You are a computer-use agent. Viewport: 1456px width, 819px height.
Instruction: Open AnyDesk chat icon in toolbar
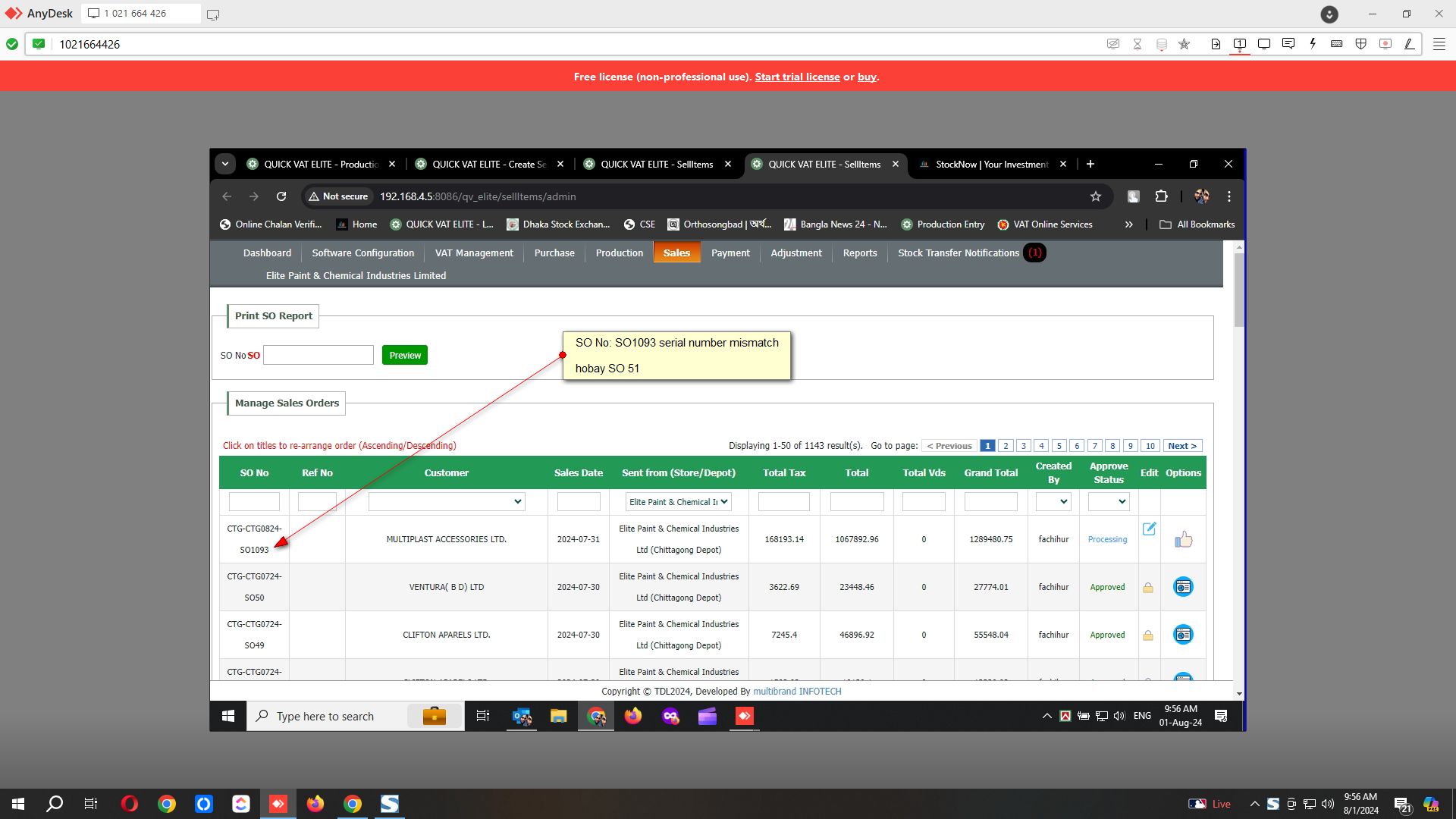(1288, 44)
